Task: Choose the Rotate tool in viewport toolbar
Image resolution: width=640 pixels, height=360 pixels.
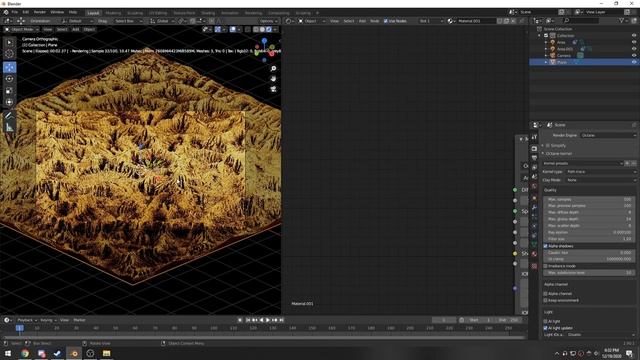Action: point(9,79)
